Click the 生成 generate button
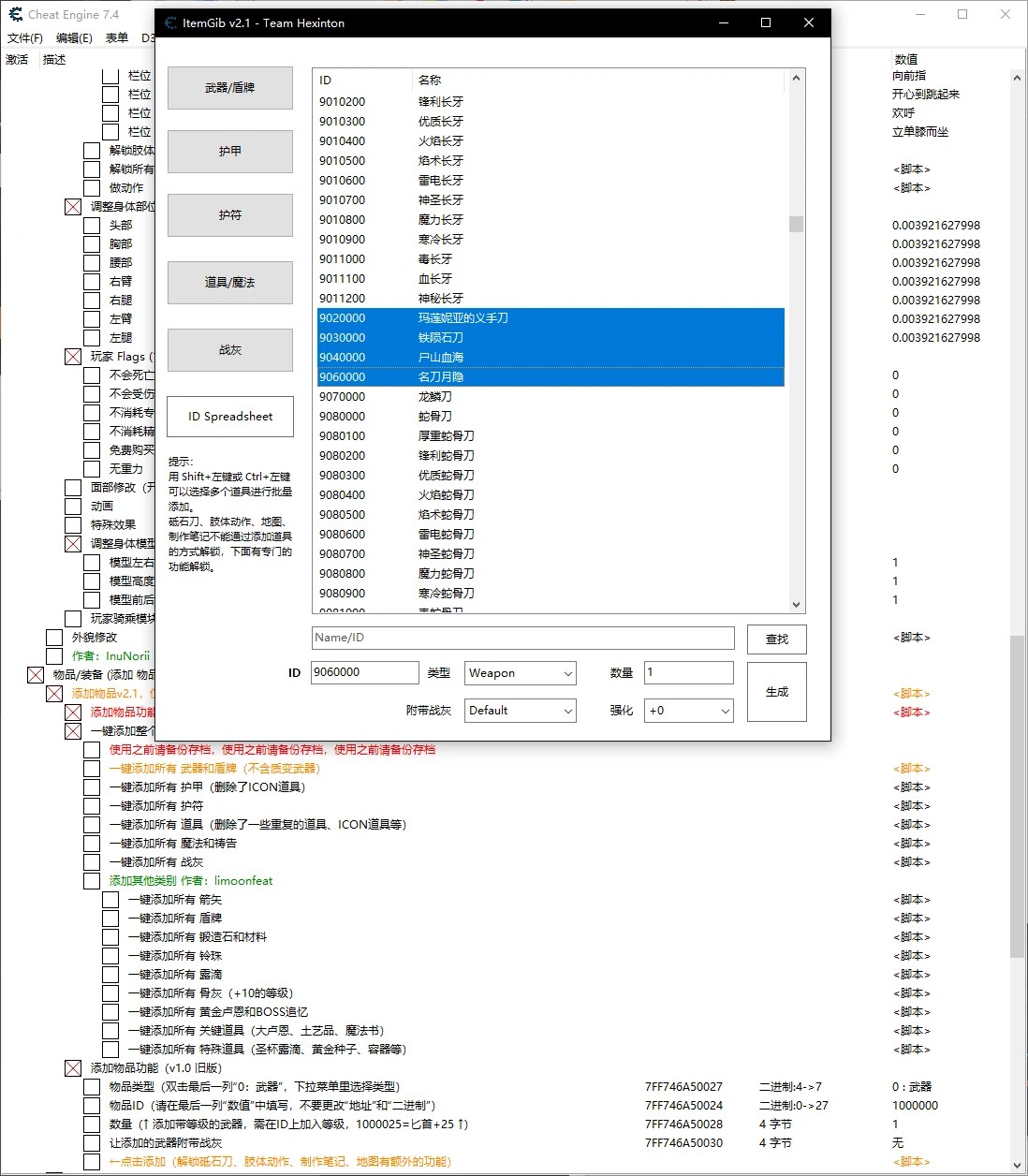The width and height of the screenshot is (1028, 1176). tap(777, 692)
